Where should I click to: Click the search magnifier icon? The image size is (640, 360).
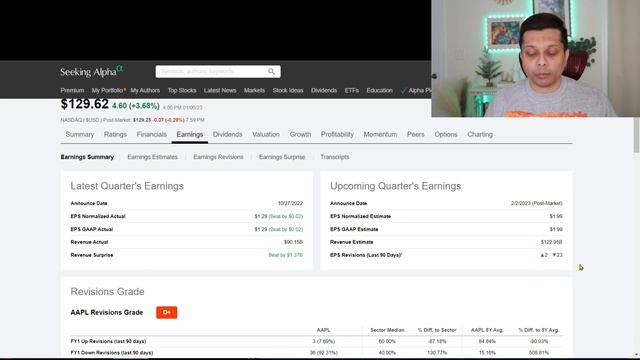point(271,71)
